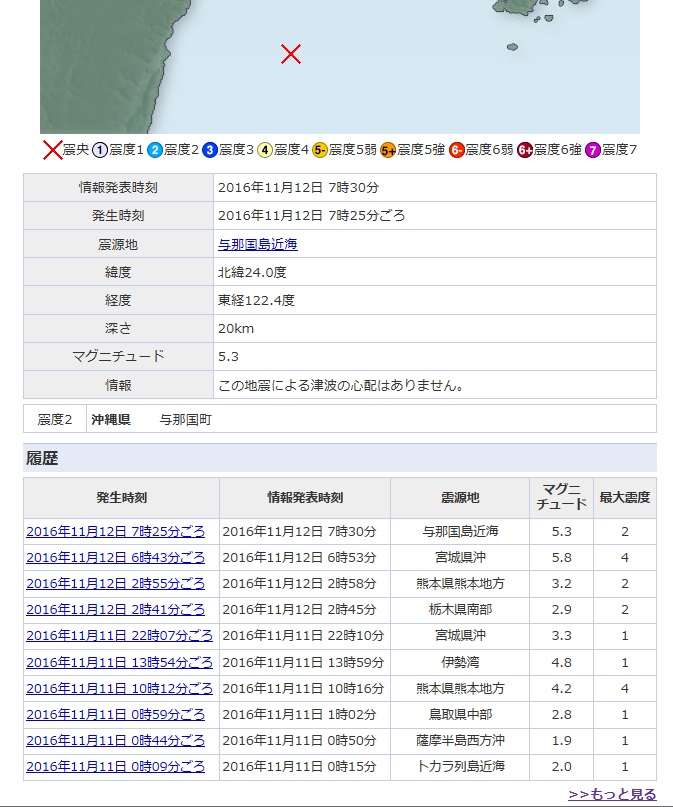Image resolution: width=673 pixels, height=807 pixels.
Task: Click the トカラ列島近海 epicenter cell
Action: [x=460, y=766]
